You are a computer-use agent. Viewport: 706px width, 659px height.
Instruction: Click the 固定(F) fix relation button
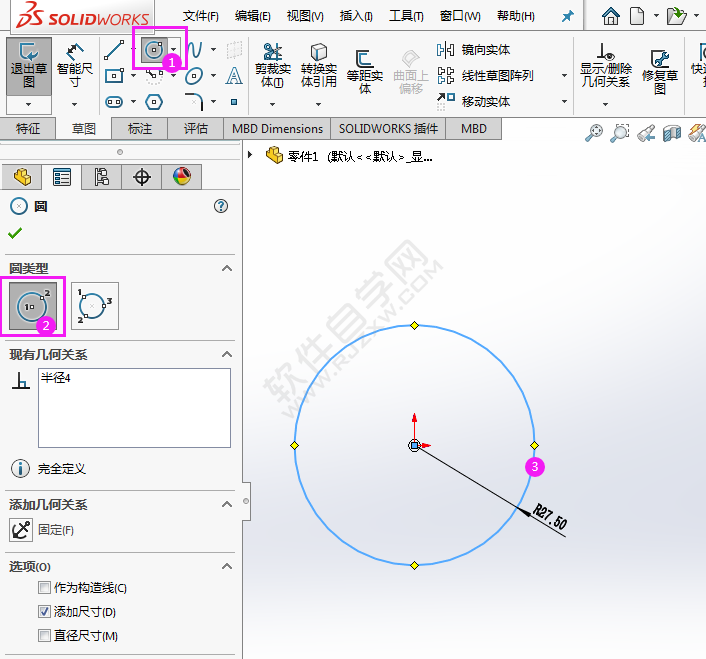[x=21, y=530]
